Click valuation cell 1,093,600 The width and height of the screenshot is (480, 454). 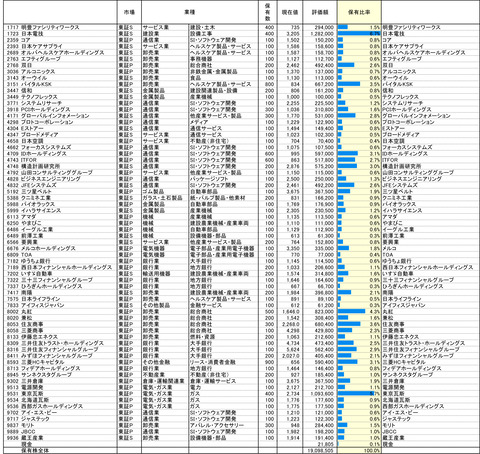[320, 394]
